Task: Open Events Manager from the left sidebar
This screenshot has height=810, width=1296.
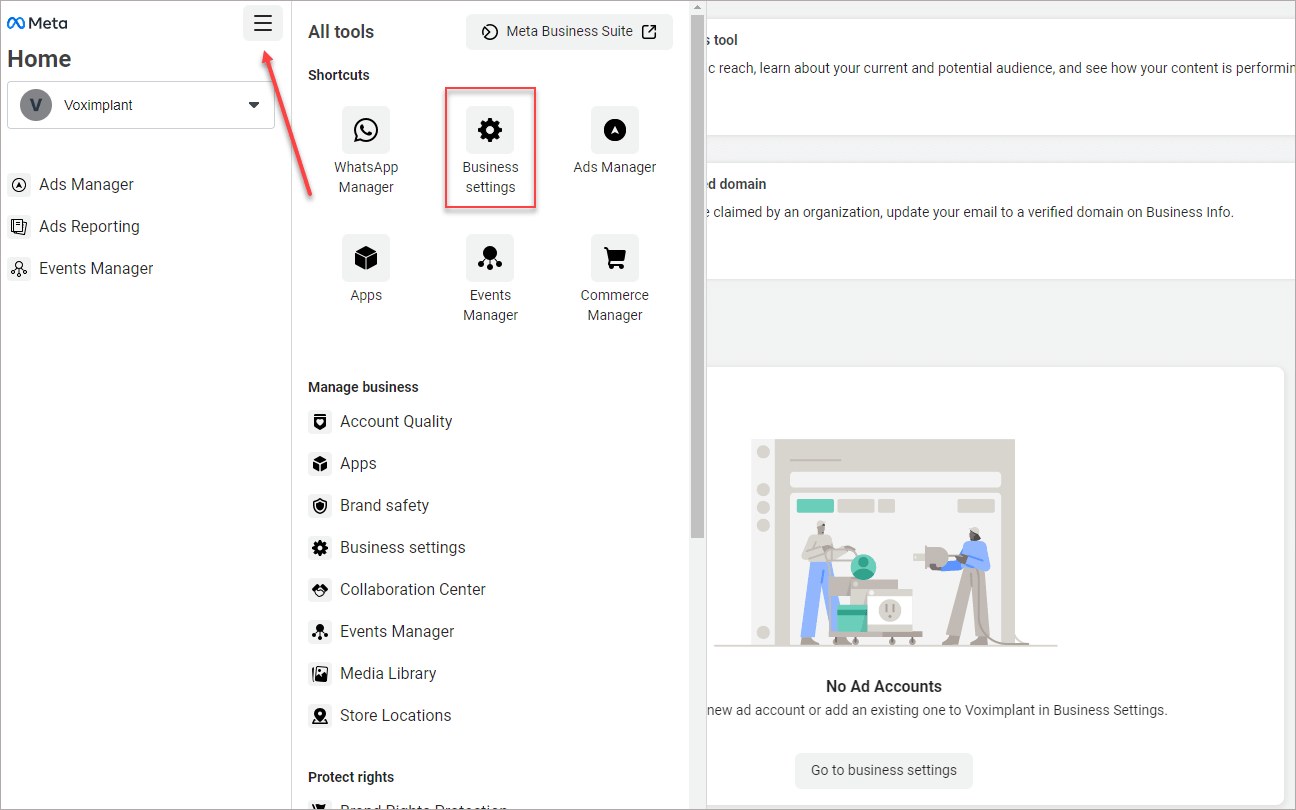Action: point(96,269)
